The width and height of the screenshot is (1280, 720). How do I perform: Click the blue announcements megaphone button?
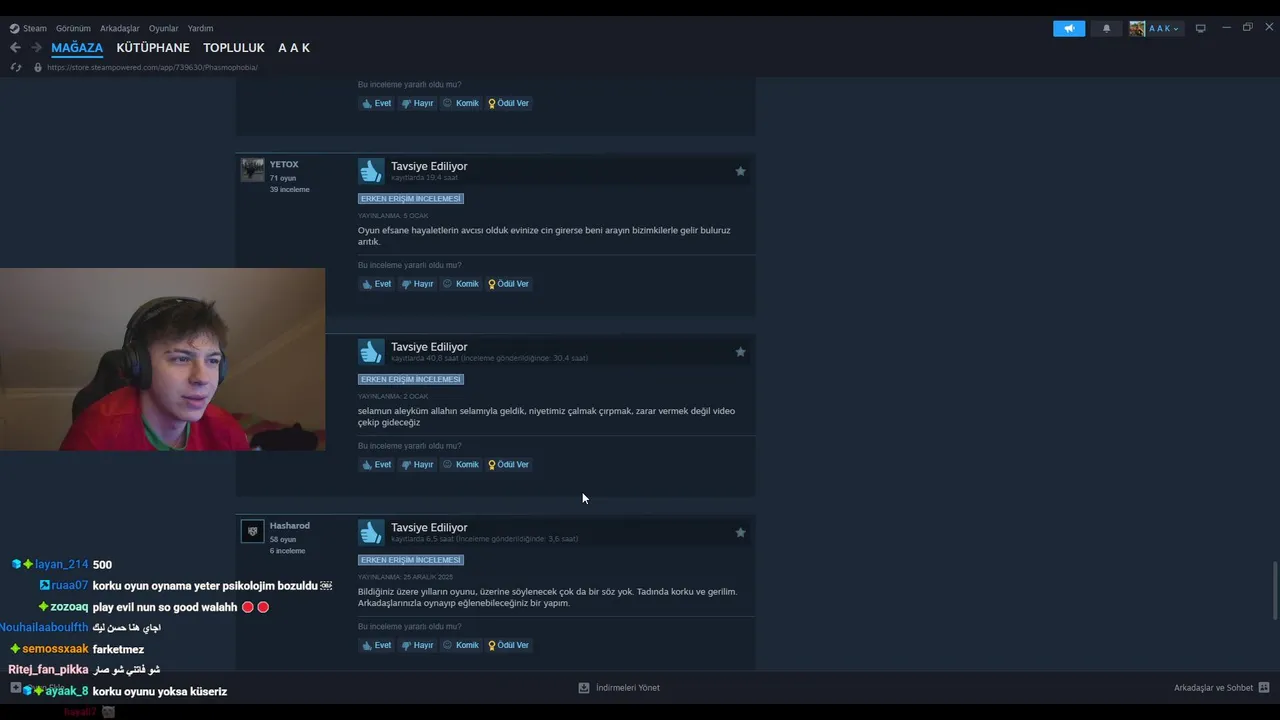pos(1069,28)
